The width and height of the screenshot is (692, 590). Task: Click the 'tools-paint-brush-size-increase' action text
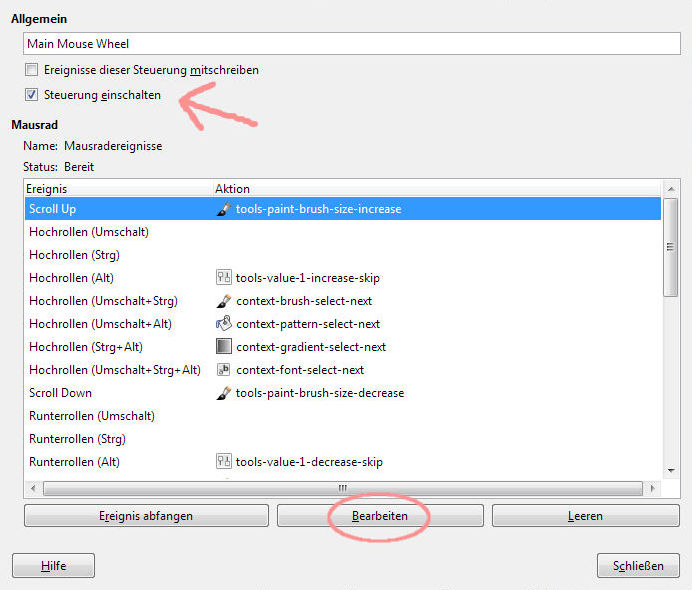(319, 209)
